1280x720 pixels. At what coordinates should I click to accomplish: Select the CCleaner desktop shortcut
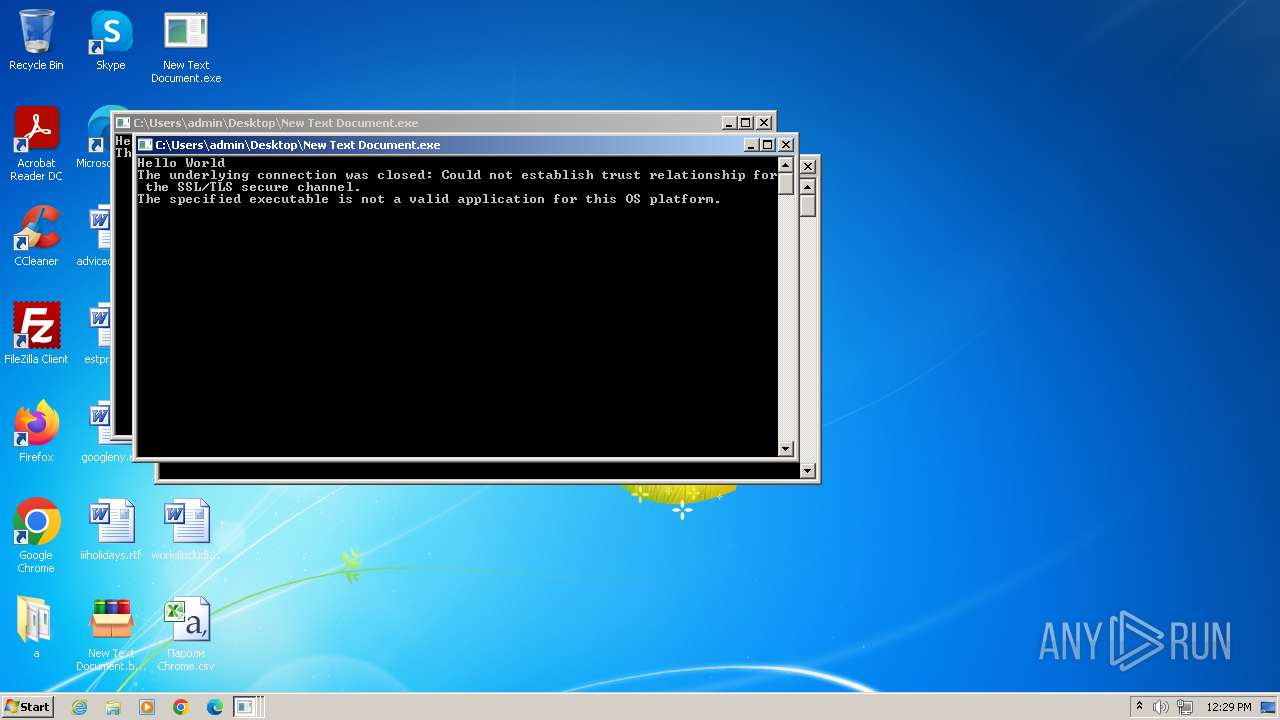(x=36, y=236)
